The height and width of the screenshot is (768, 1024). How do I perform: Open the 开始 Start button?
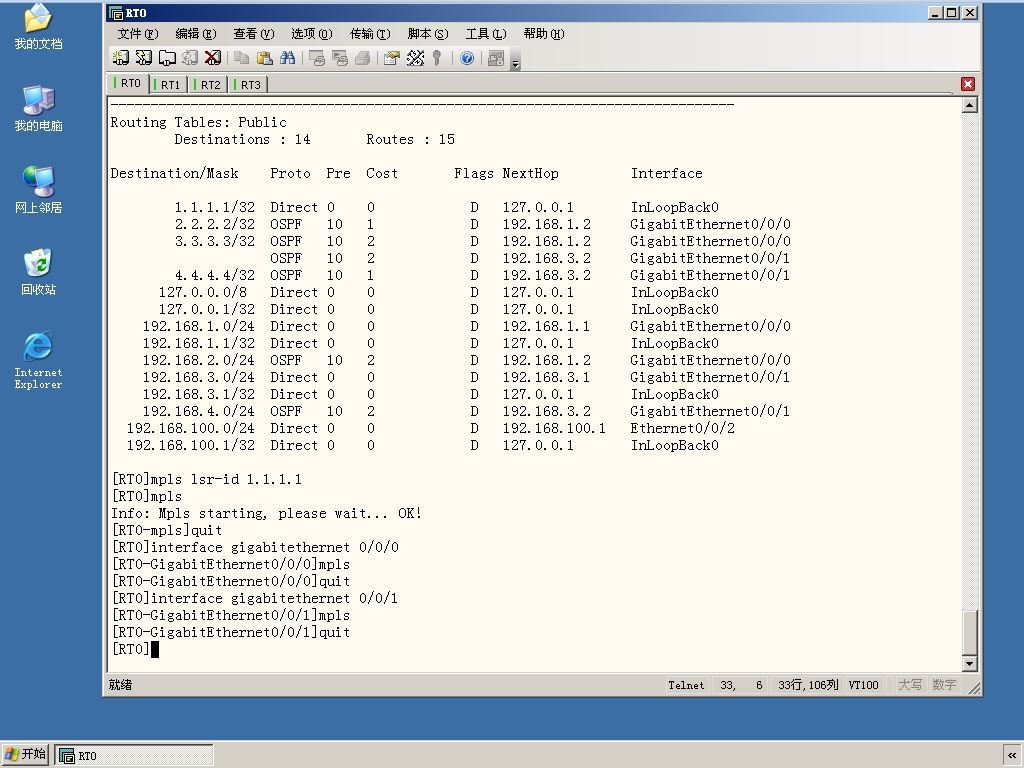(x=25, y=754)
